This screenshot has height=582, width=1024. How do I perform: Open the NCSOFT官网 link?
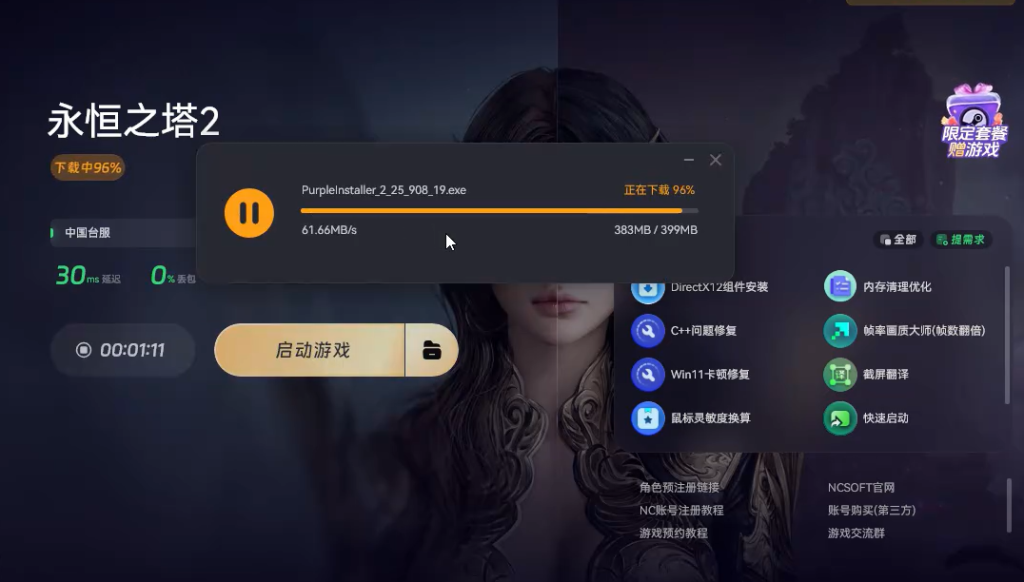click(861, 487)
